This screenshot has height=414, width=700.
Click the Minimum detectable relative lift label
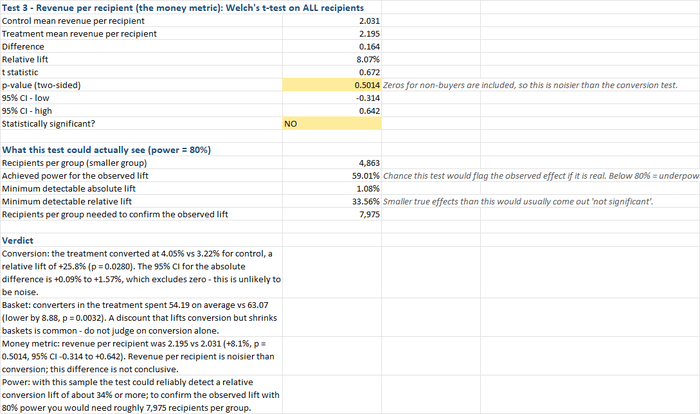click(x=67, y=202)
